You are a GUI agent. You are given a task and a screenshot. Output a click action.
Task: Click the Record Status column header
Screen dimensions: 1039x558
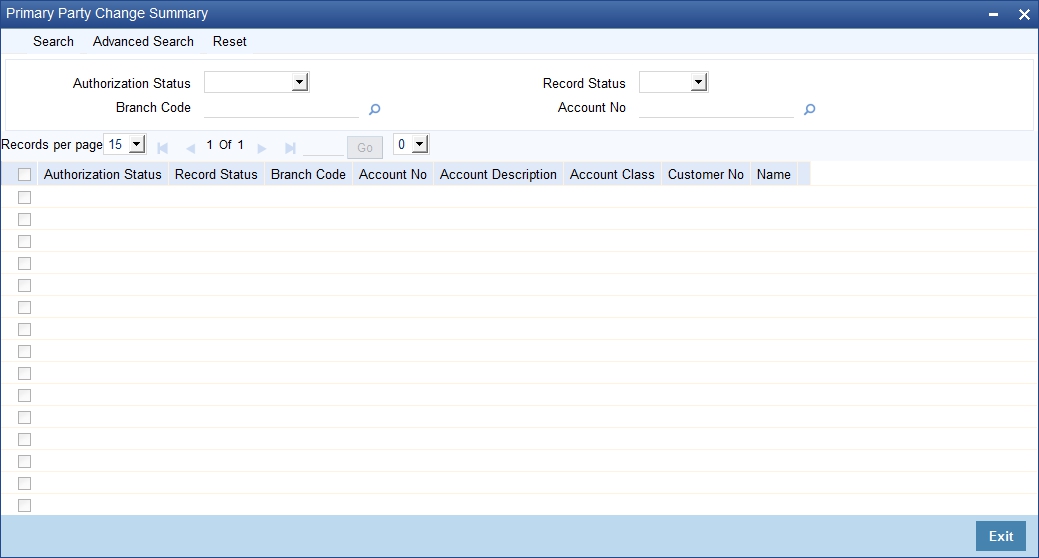tap(216, 174)
